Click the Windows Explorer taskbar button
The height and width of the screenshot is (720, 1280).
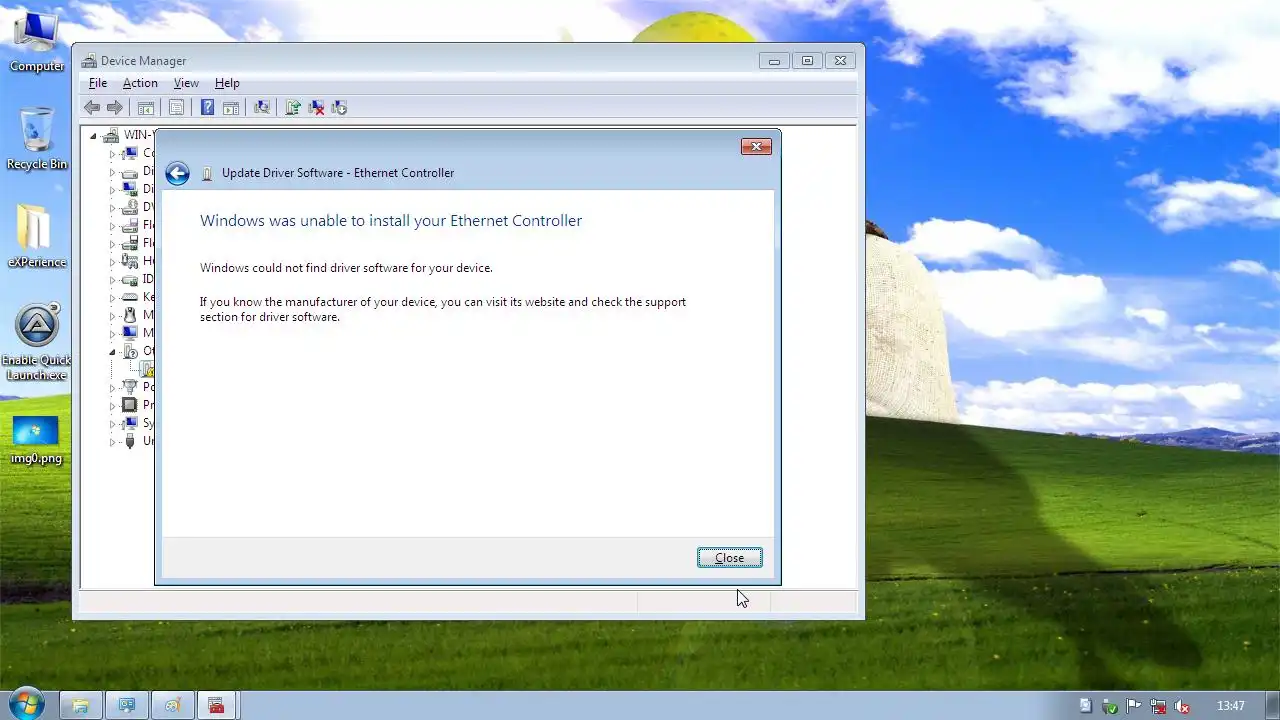click(81, 705)
